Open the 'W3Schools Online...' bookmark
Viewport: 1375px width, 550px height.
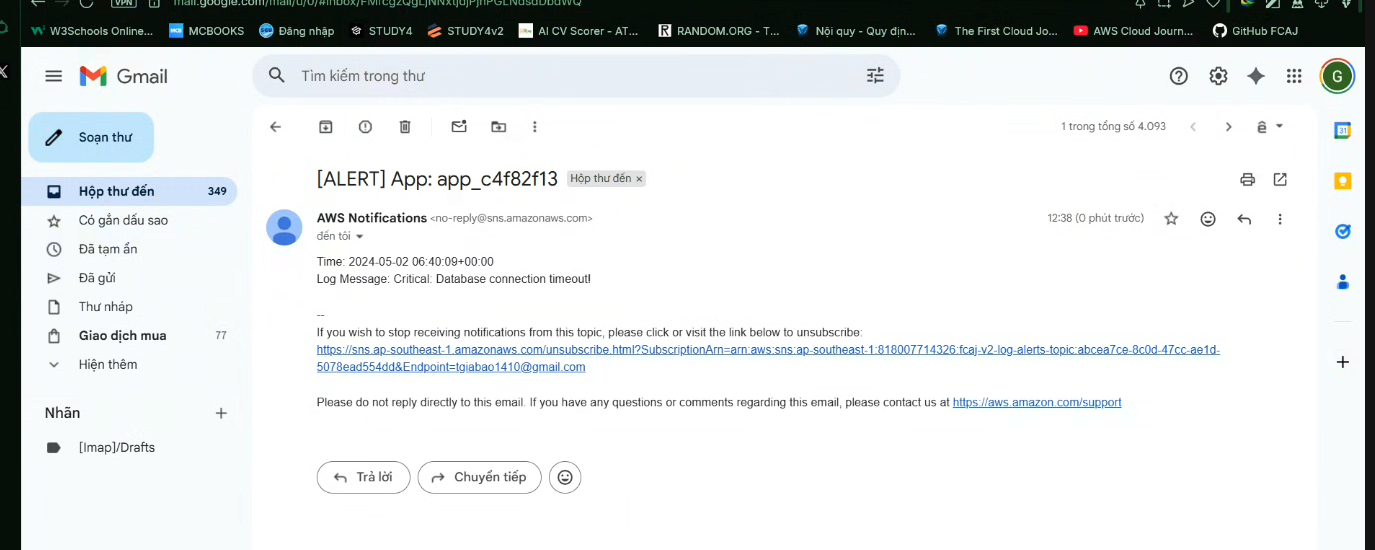(91, 31)
